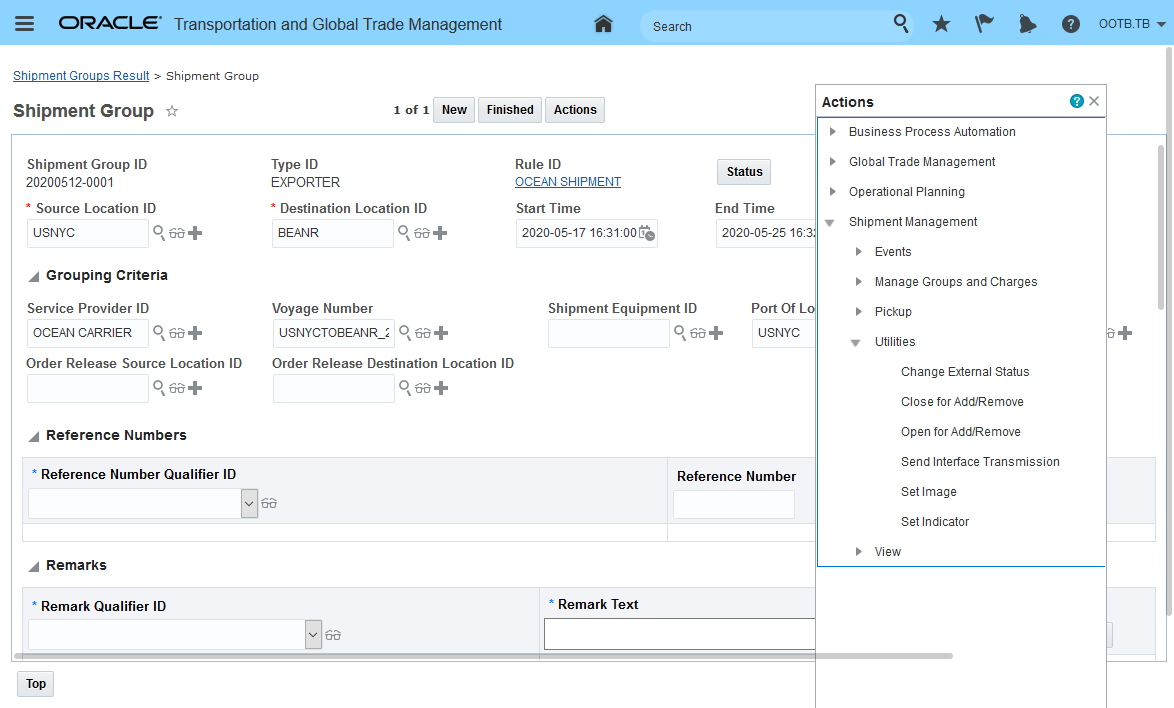Search Order Release Source Location ID

pyautogui.click(x=159, y=388)
